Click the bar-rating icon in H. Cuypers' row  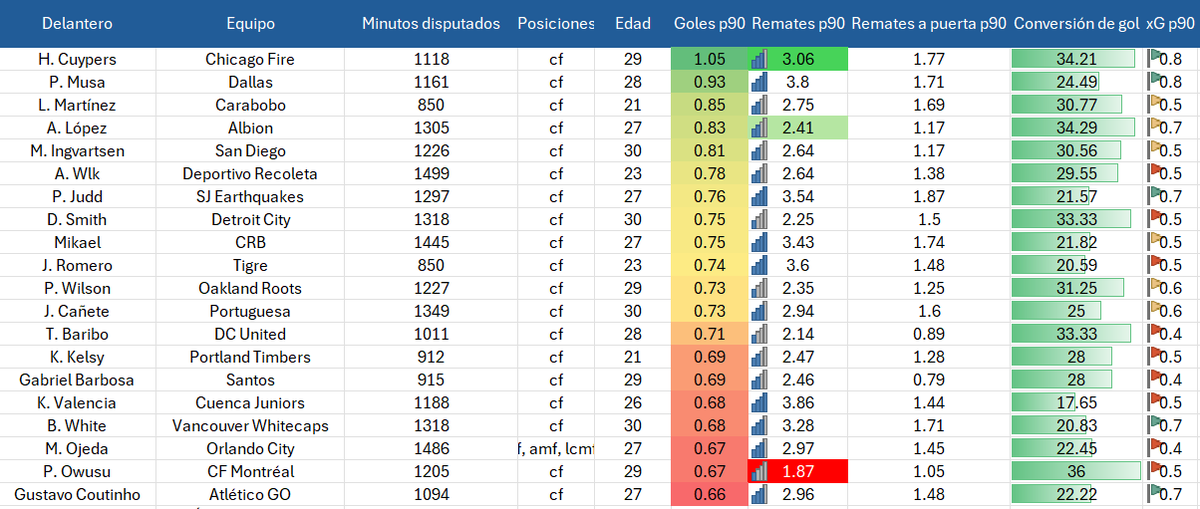coord(758,59)
